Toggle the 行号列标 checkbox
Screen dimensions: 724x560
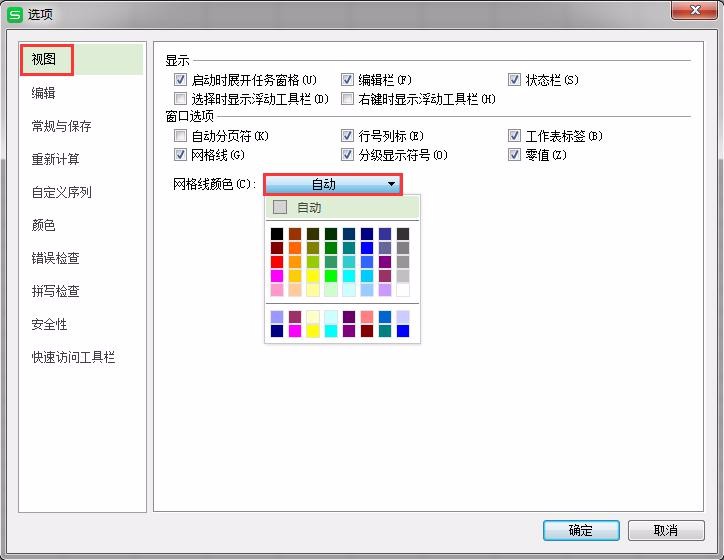(347, 136)
